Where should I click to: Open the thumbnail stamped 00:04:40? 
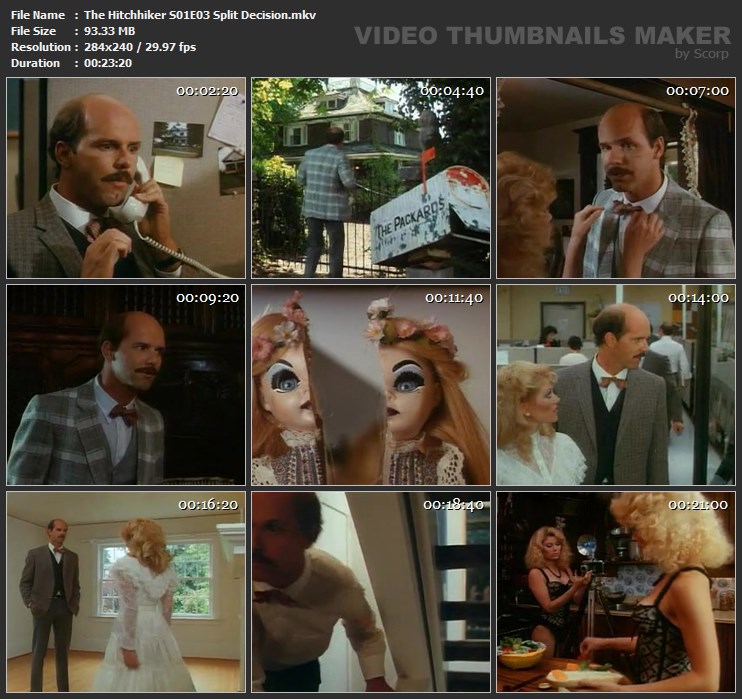tap(371, 178)
